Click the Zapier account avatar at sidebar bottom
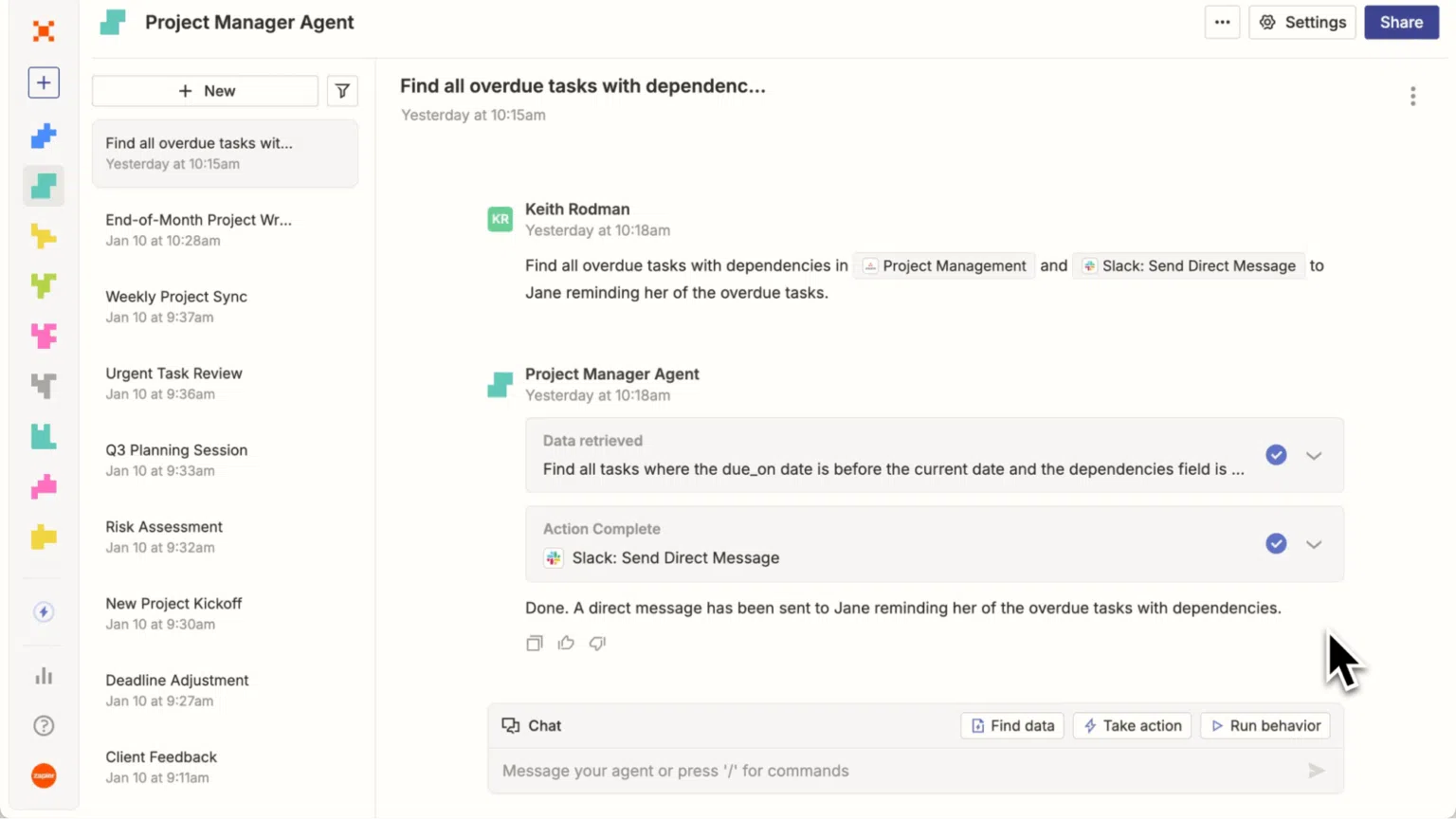1456x819 pixels. click(x=44, y=775)
